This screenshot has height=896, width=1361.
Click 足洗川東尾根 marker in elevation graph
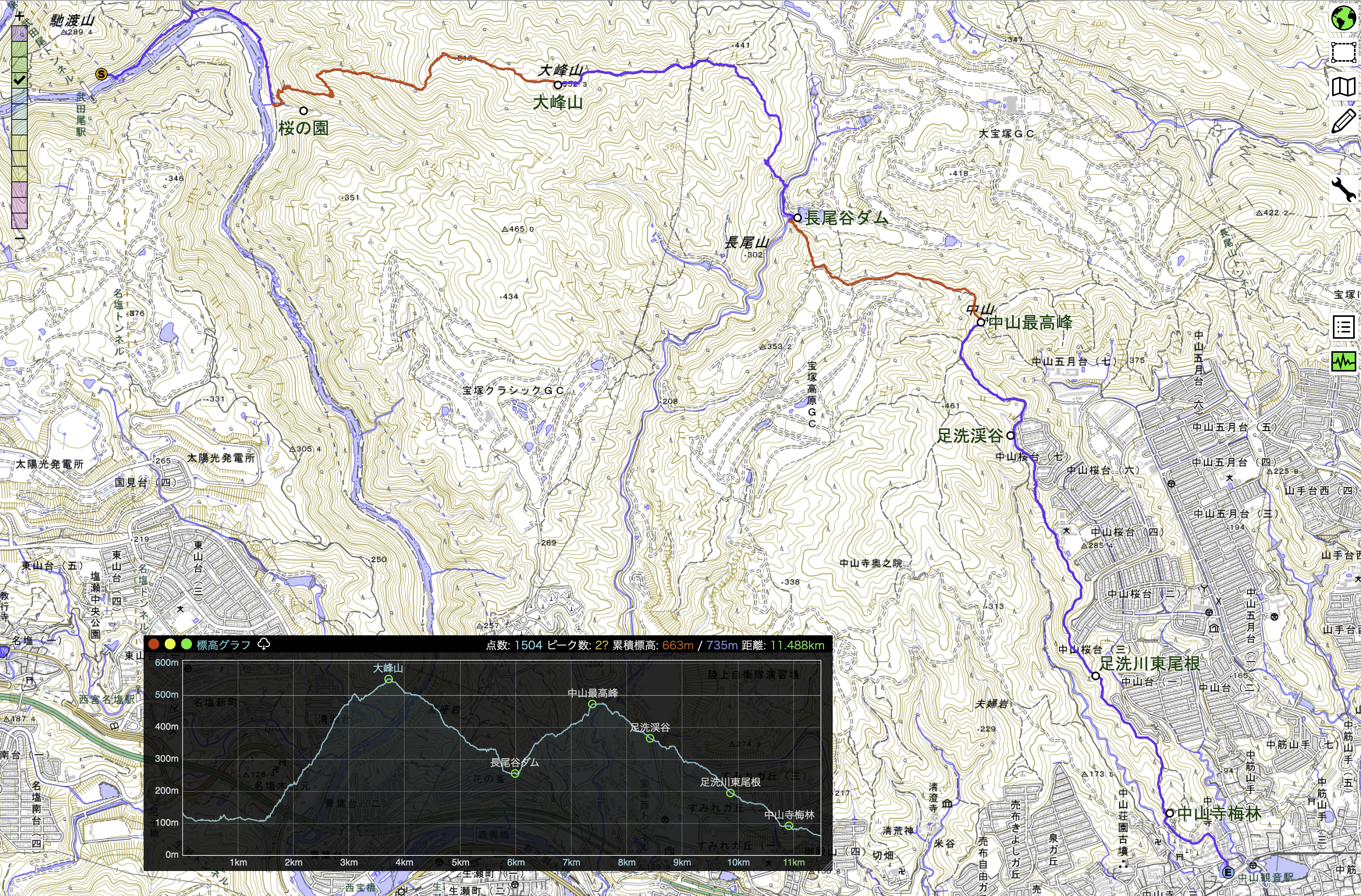point(730,793)
